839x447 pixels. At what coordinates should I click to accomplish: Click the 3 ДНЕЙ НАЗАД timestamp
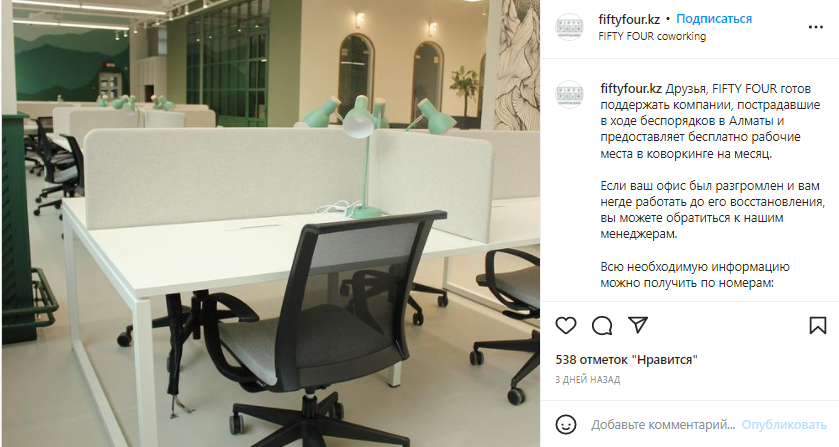[x=588, y=380]
